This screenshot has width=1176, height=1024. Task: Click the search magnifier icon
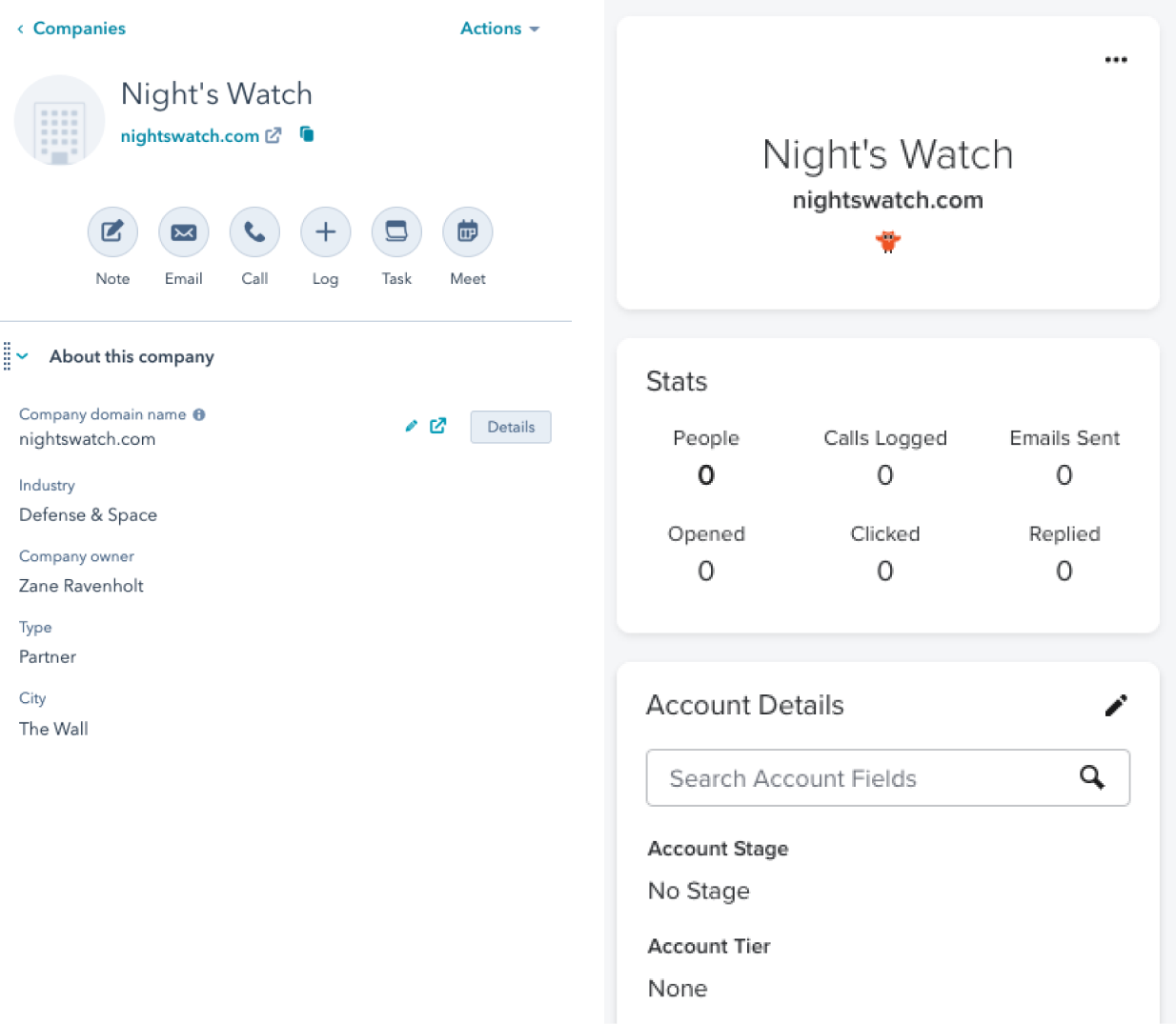(1092, 777)
